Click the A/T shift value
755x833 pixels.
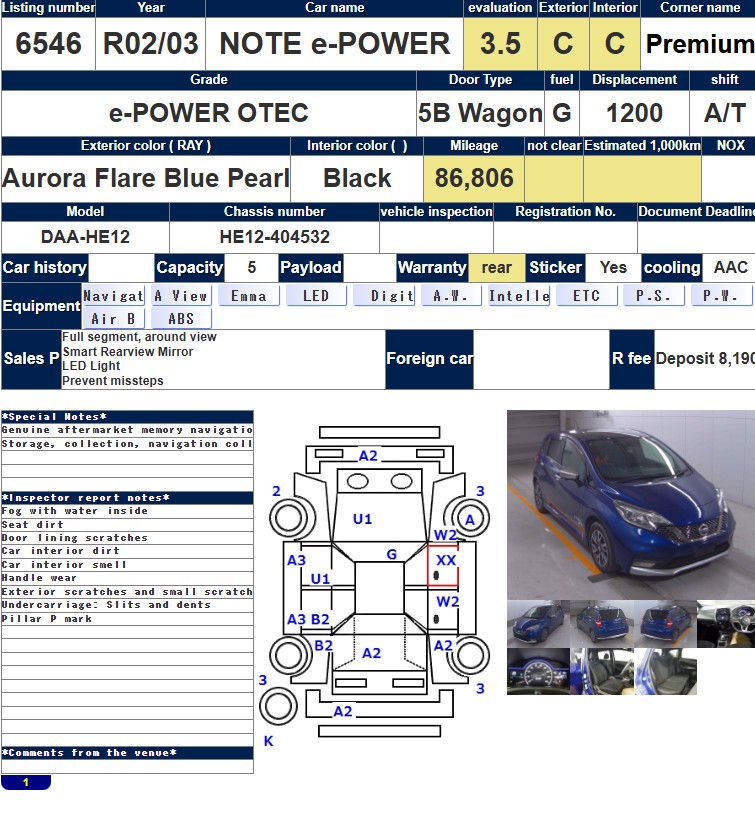click(x=725, y=113)
